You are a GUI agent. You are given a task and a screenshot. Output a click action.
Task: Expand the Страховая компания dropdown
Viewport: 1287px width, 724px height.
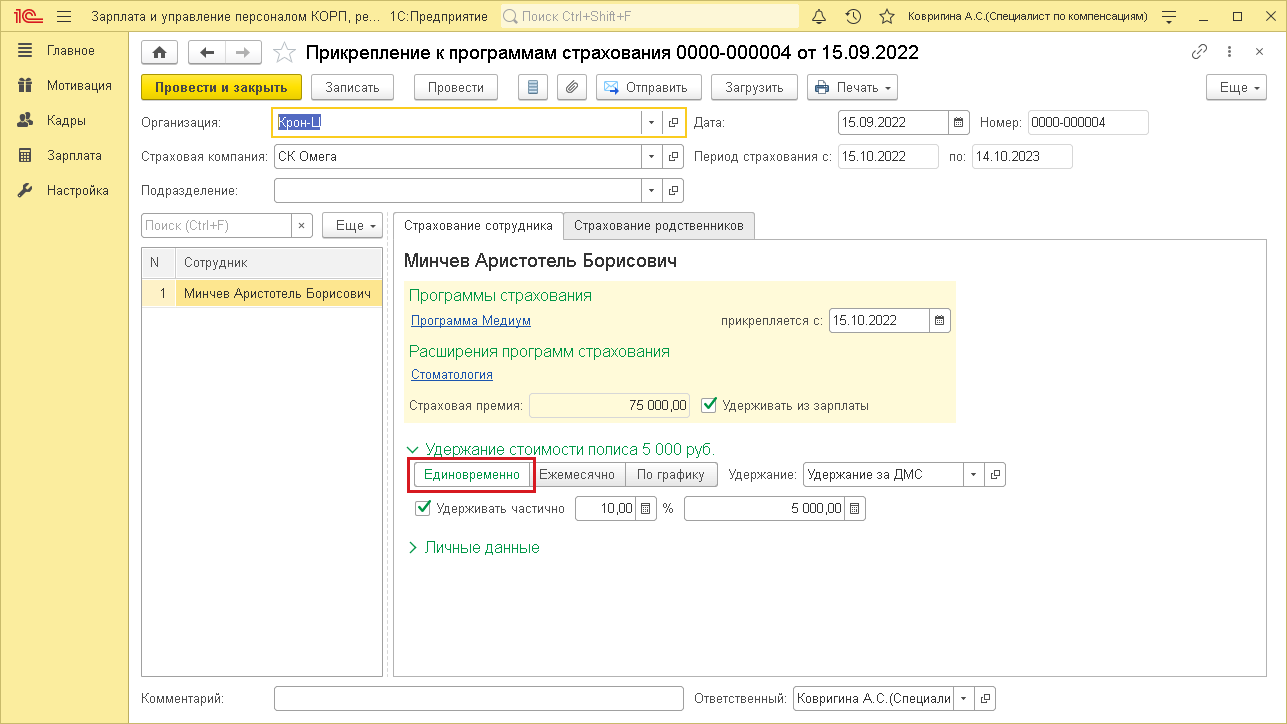click(x=651, y=157)
